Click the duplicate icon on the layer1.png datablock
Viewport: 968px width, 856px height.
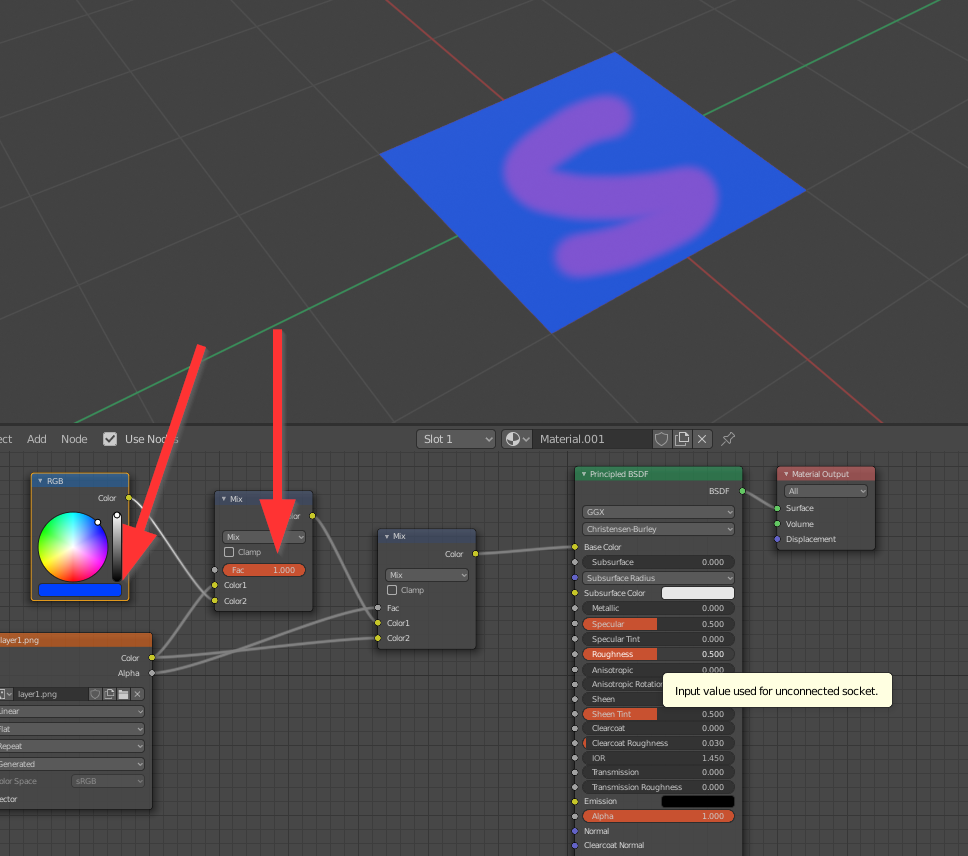pos(109,694)
